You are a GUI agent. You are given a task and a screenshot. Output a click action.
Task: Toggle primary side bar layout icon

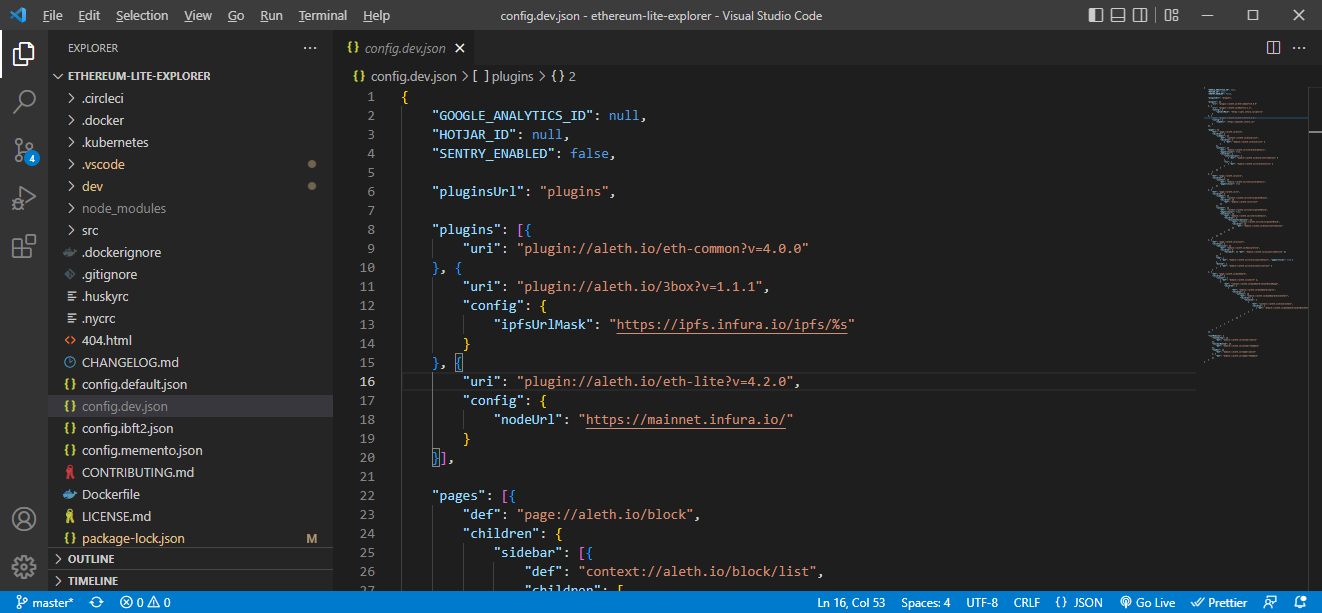coord(1096,15)
